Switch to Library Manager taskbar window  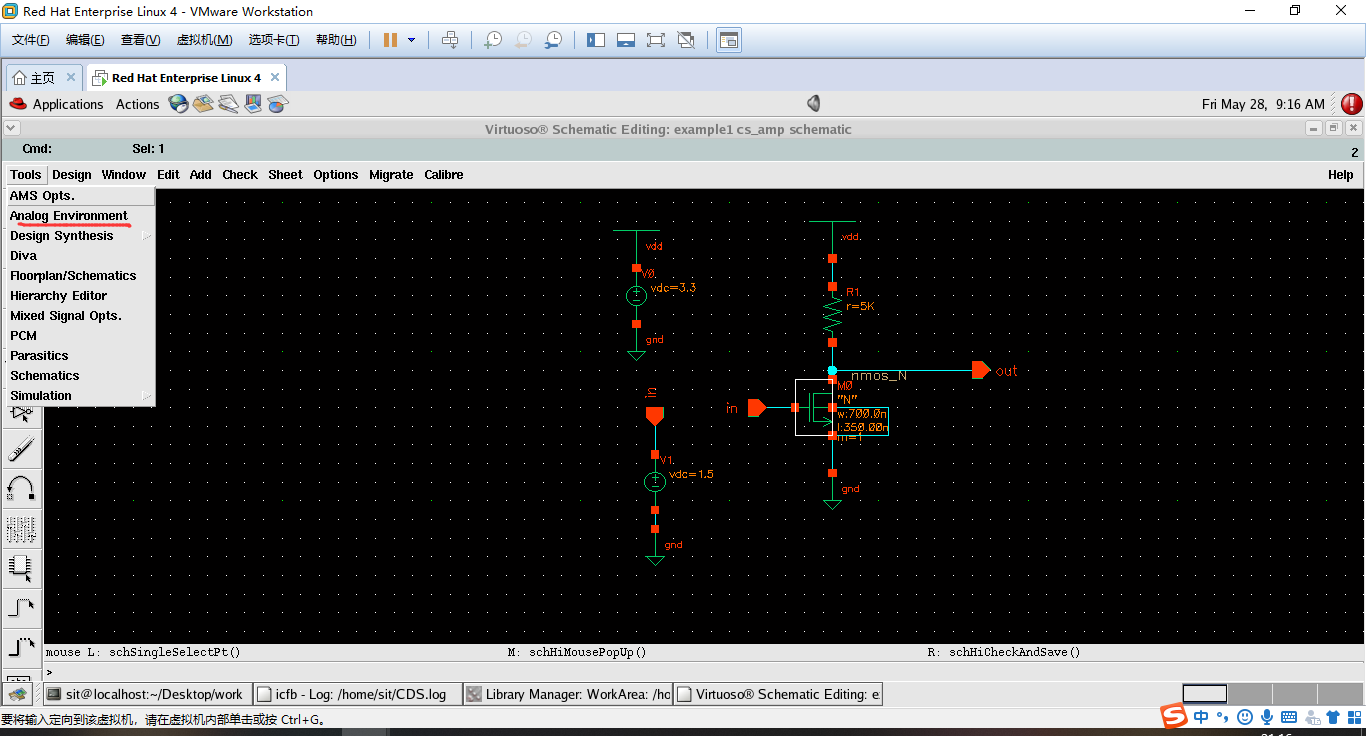(x=568, y=694)
